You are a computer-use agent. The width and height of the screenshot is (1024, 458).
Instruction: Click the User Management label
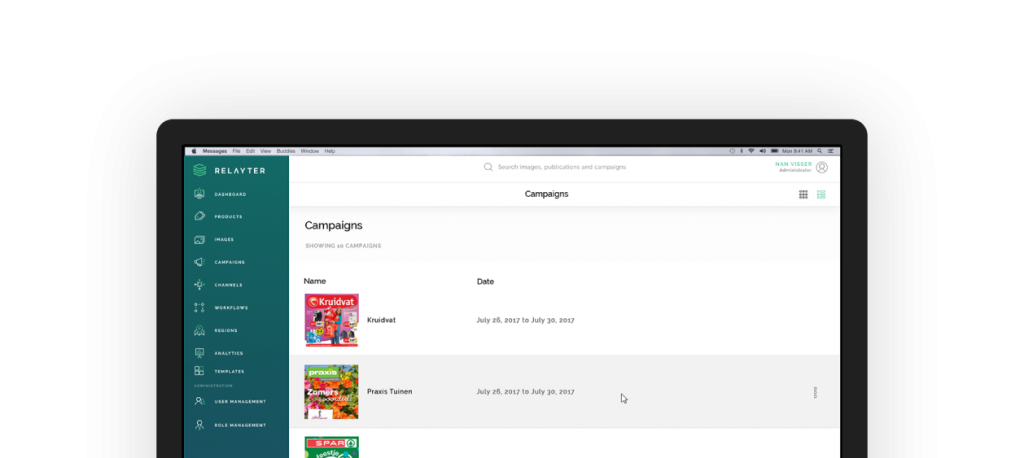tap(240, 402)
